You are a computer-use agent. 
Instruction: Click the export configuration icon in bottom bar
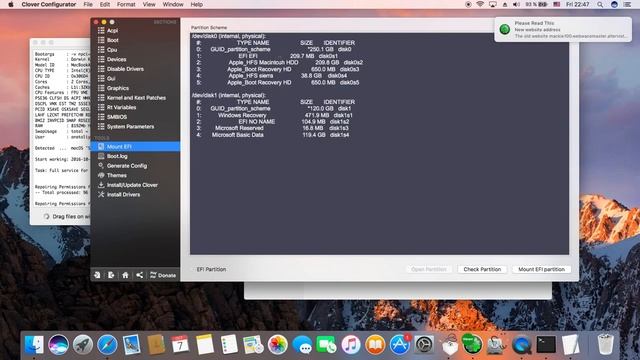coord(111,275)
